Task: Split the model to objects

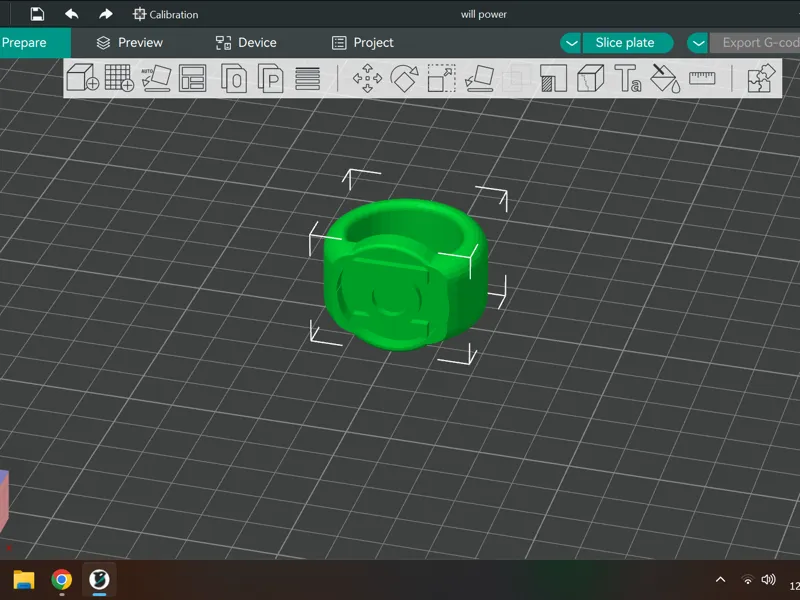Action: tap(234, 78)
